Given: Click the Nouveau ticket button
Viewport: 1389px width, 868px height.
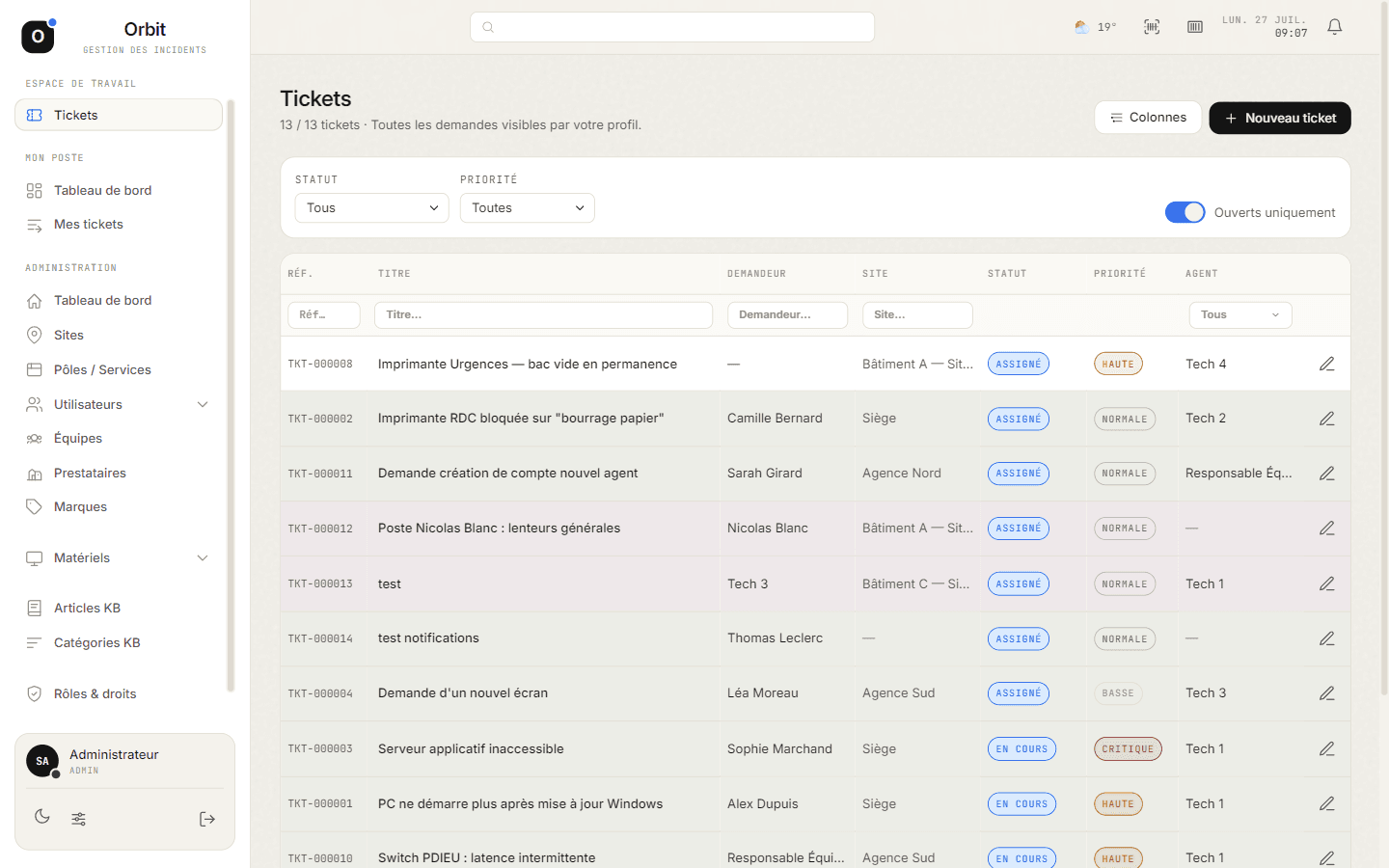Looking at the screenshot, I should click(x=1280, y=118).
